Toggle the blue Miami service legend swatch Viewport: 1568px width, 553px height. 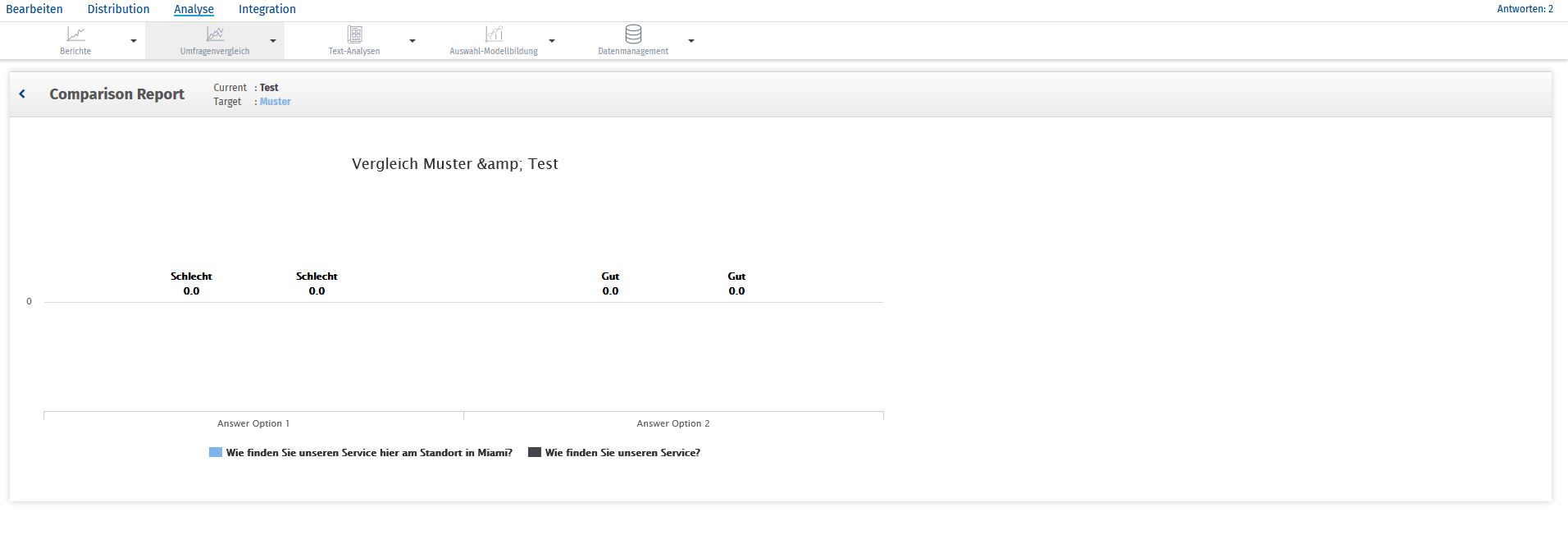pos(216,452)
